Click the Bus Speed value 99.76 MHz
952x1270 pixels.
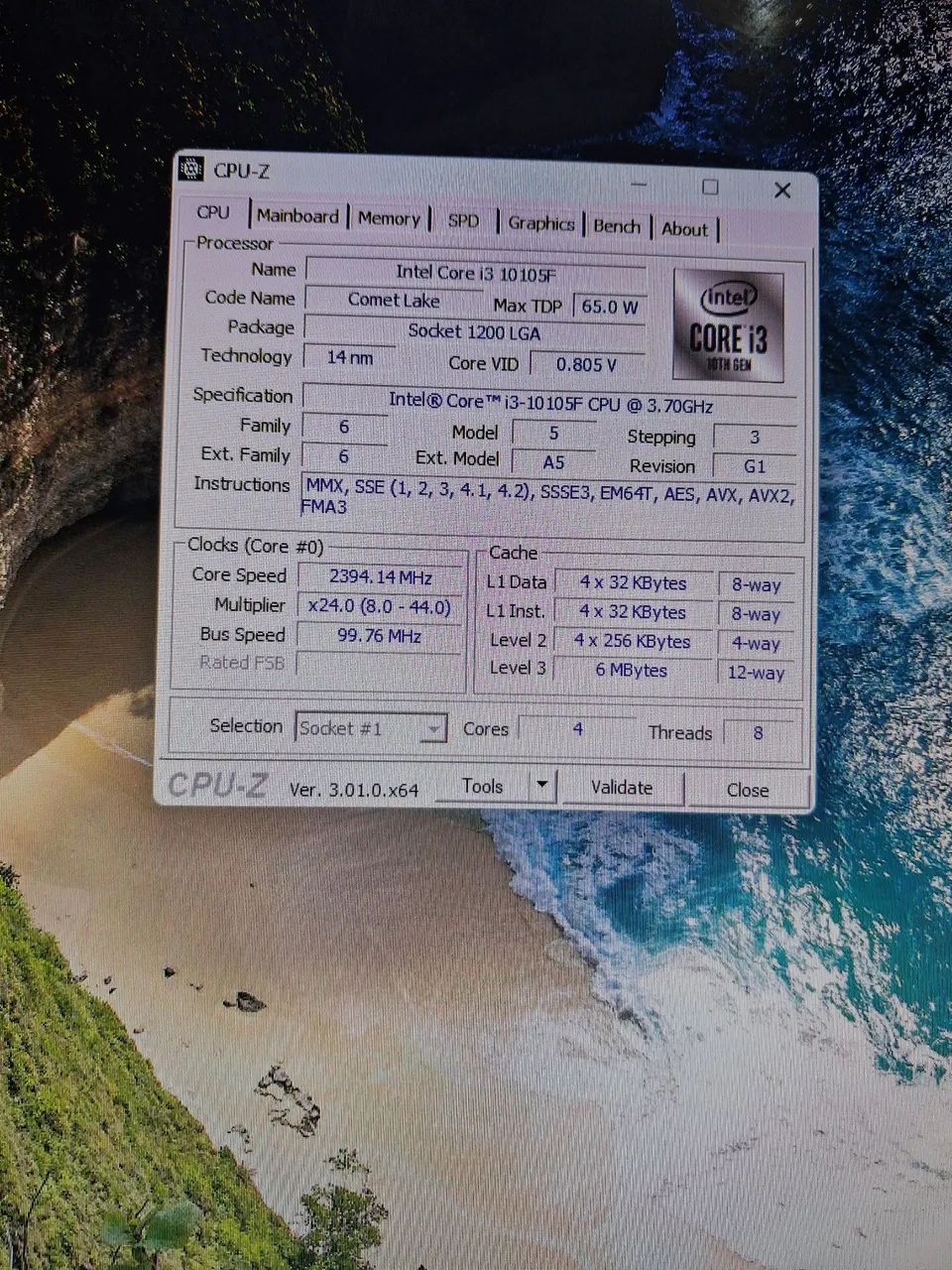point(380,635)
